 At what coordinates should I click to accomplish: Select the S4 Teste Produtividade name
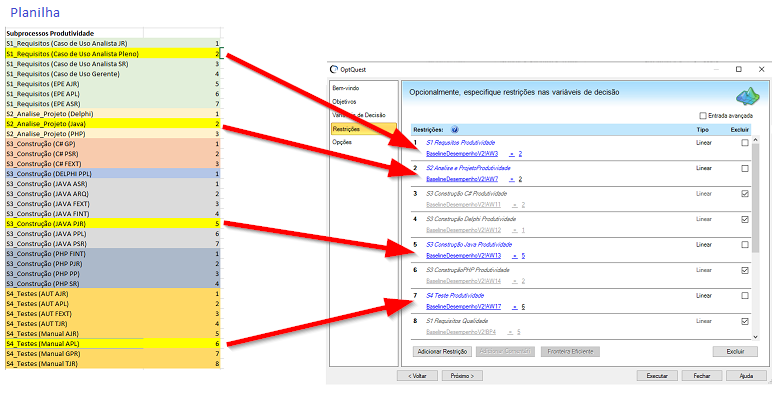pyautogui.click(x=455, y=296)
